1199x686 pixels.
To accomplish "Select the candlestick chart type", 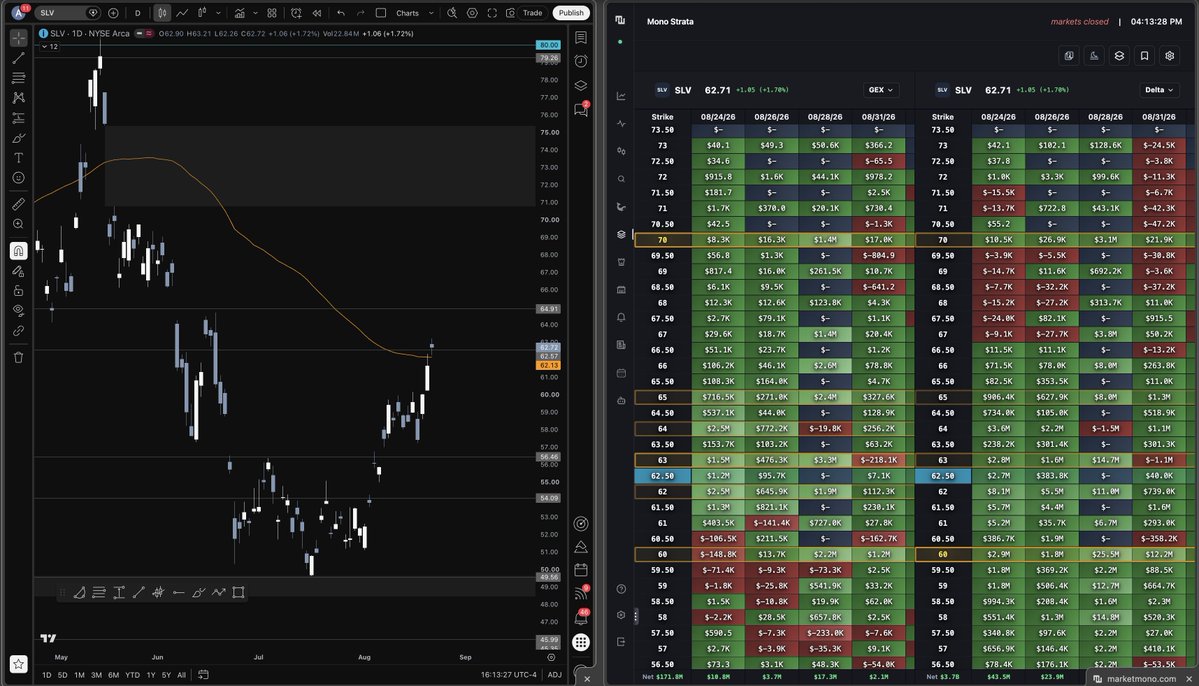I will [162, 13].
